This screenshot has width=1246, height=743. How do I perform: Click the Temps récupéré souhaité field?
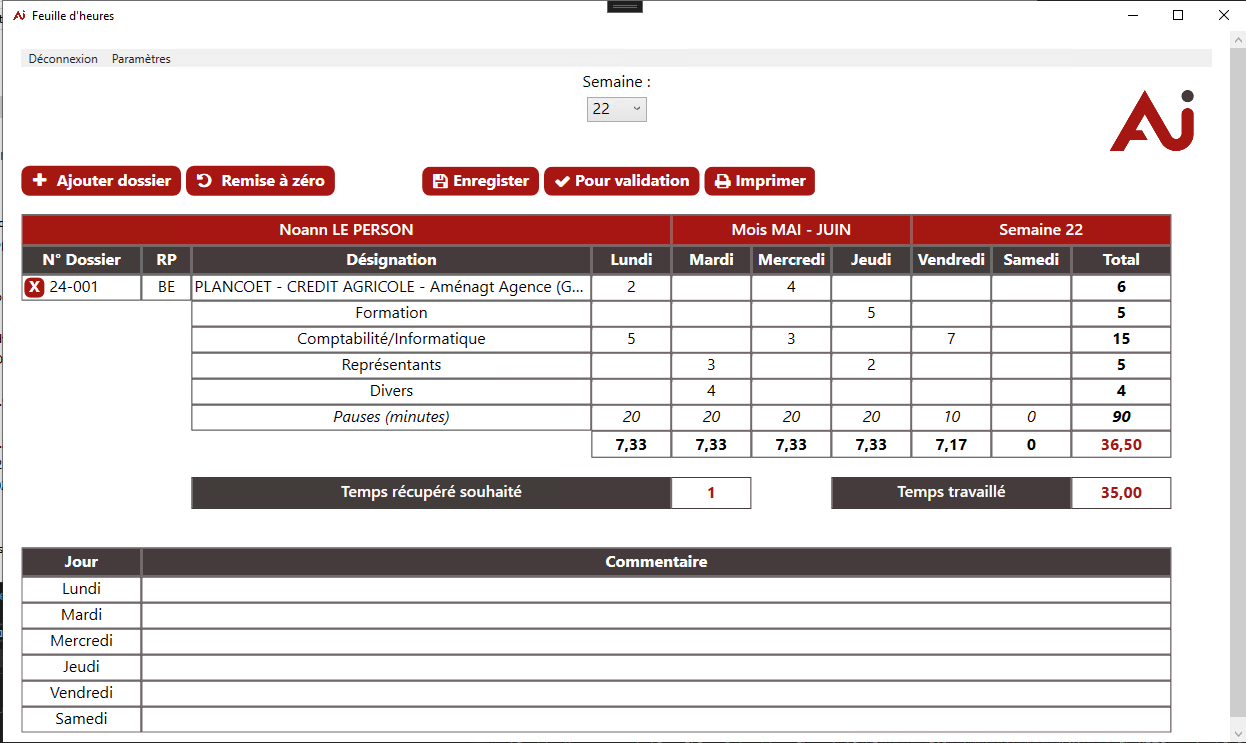[x=711, y=493]
